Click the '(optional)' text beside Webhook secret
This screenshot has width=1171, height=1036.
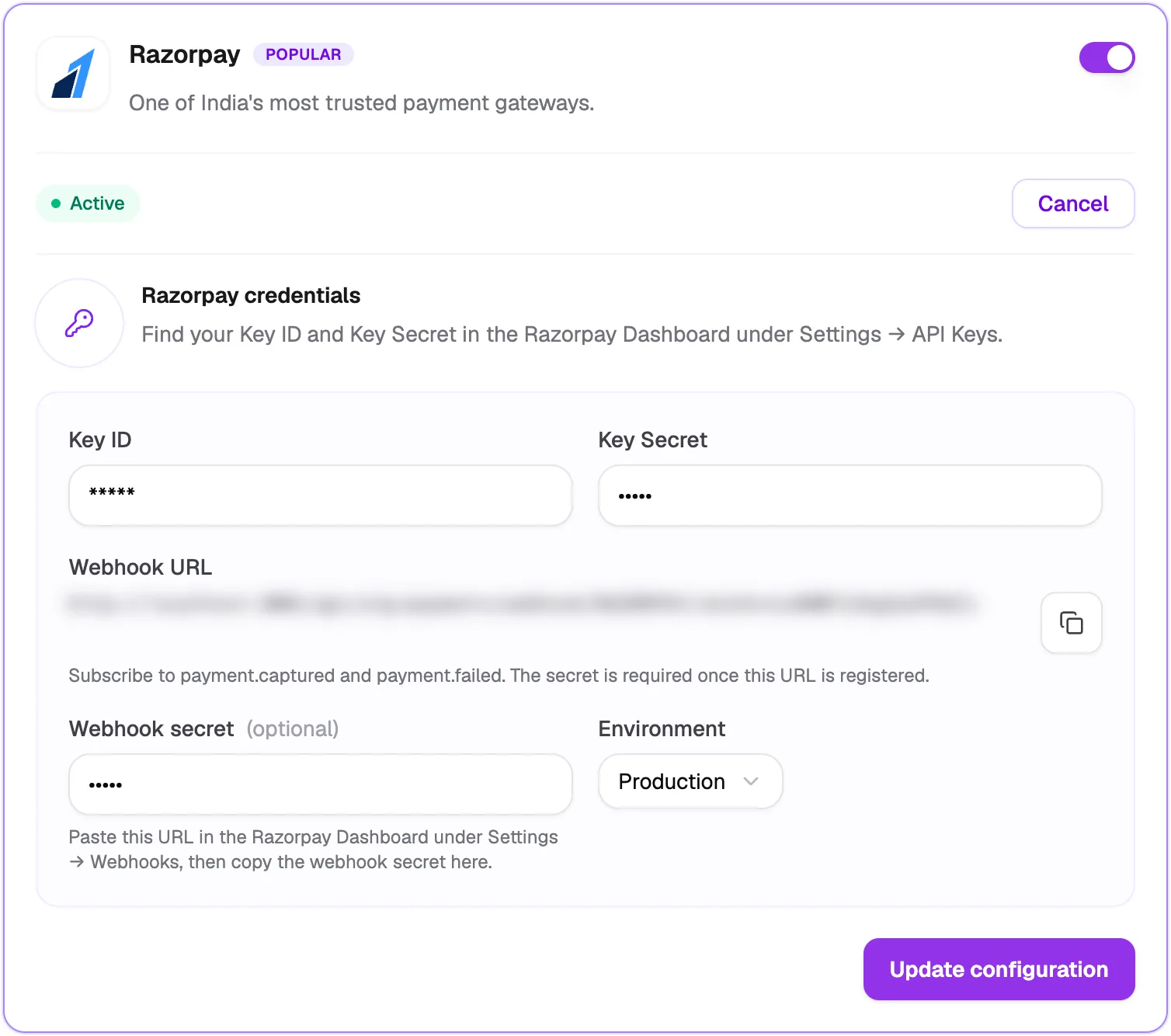(293, 729)
